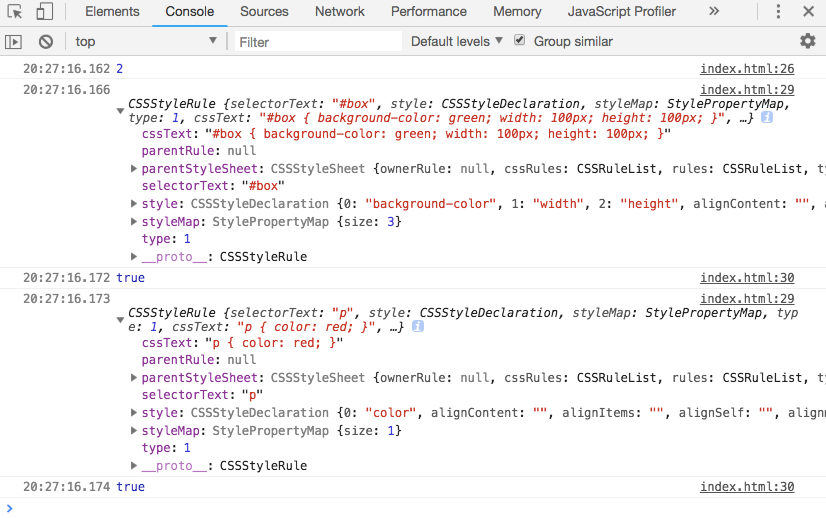Open the top context dropdown
826x518 pixels.
click(x=146, y=42)
